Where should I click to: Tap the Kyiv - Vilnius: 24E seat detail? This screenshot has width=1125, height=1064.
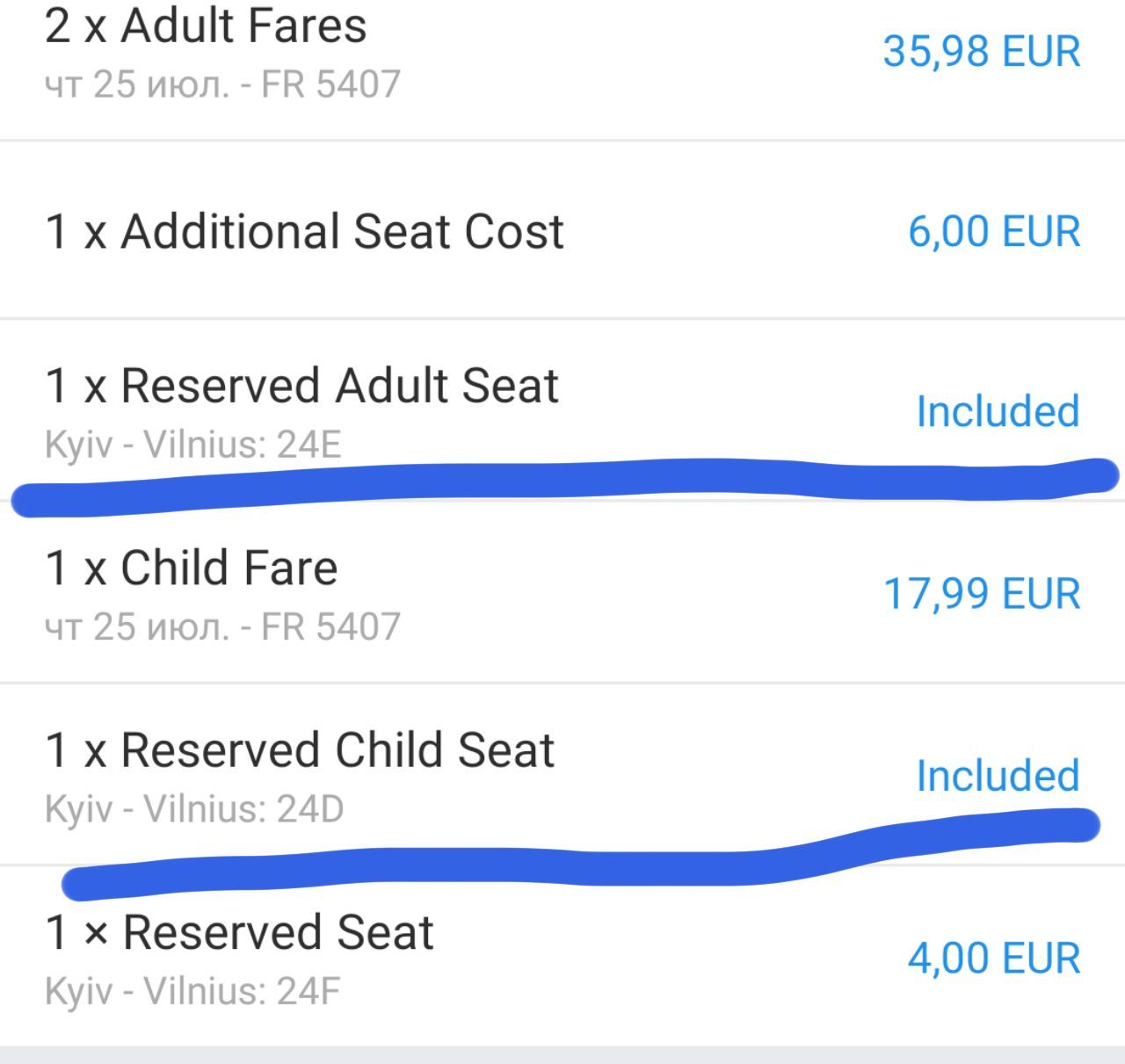pos(192,445)
